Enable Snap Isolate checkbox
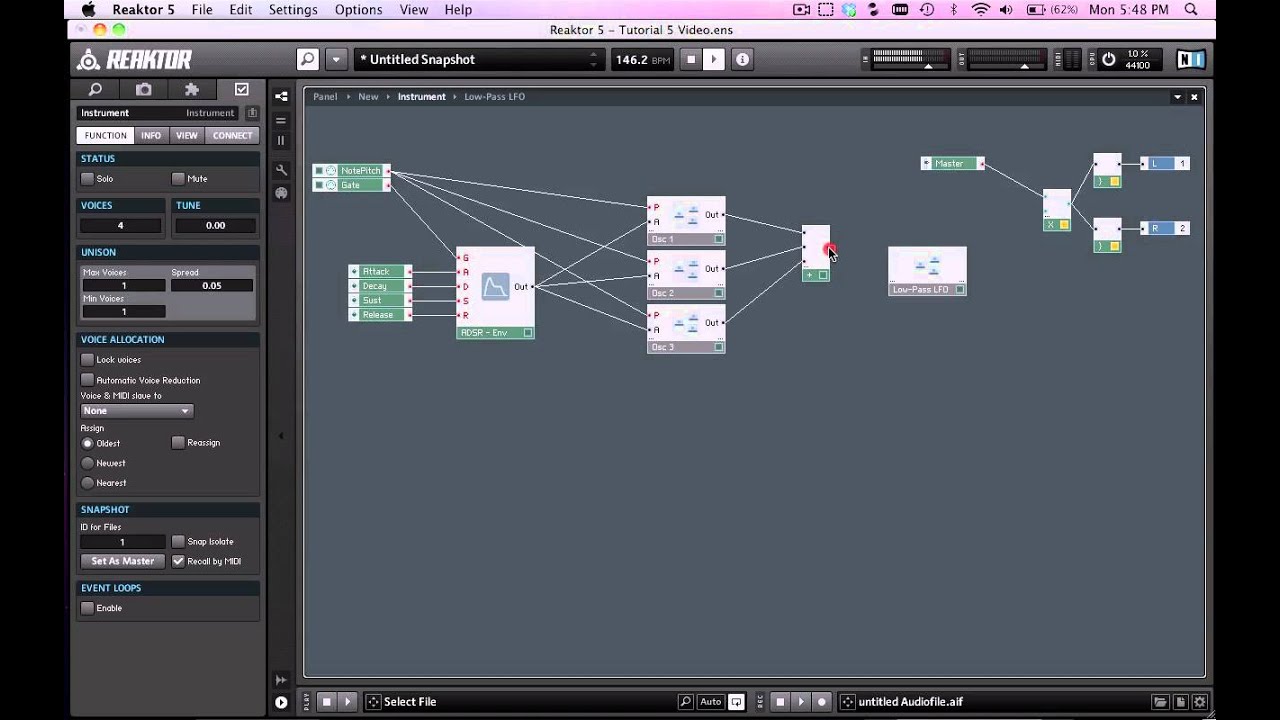Screen dimensions: 1280x720 (x=178, y=541)
